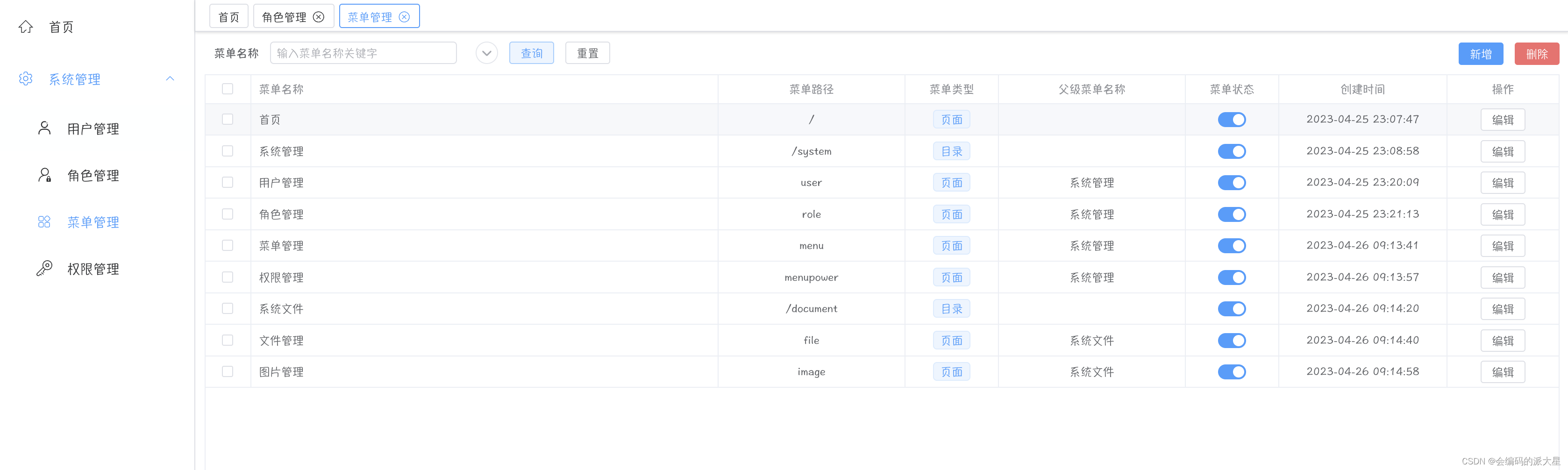Toggle the status switch for role row
Screen dimensions: 1568x470
[x=1232, y=214]
